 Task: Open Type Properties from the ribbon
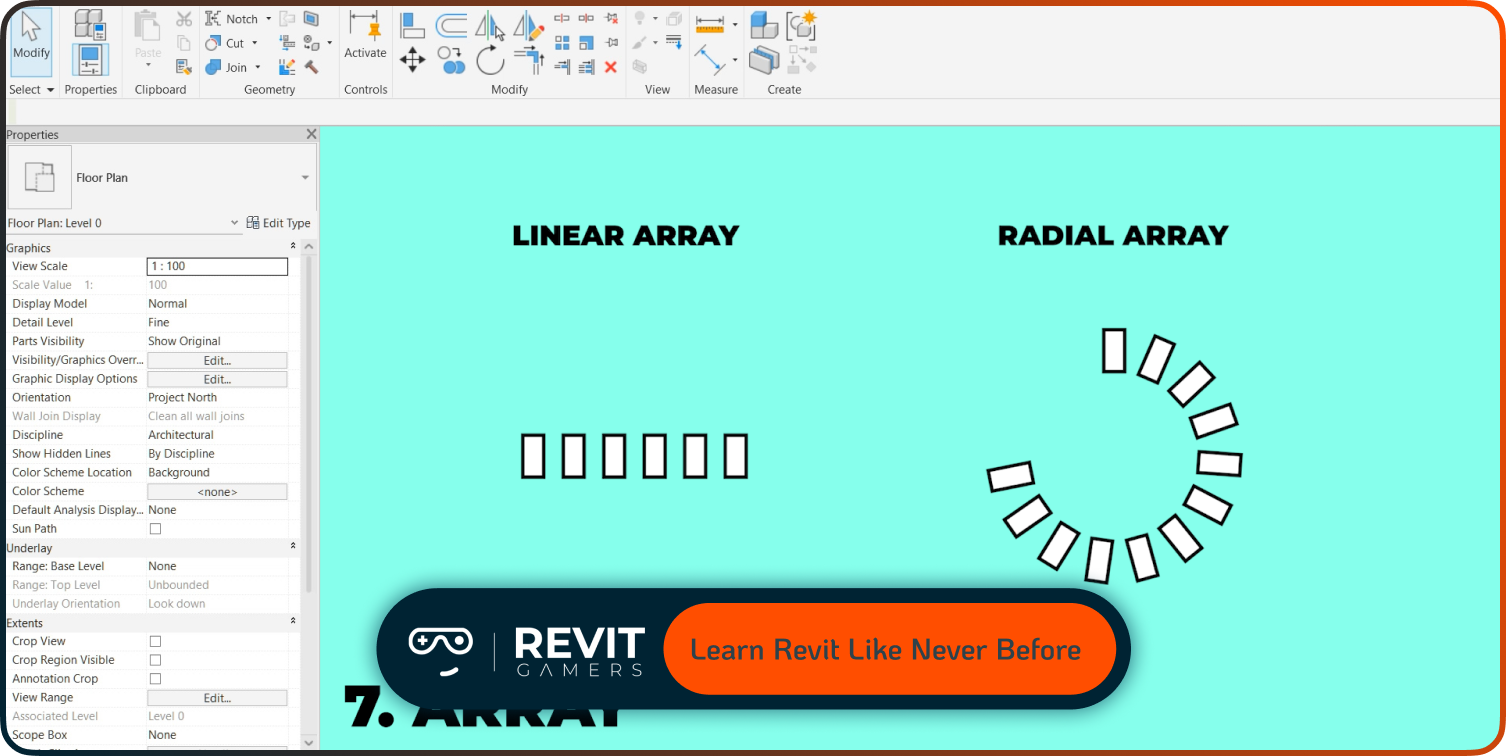90,24
